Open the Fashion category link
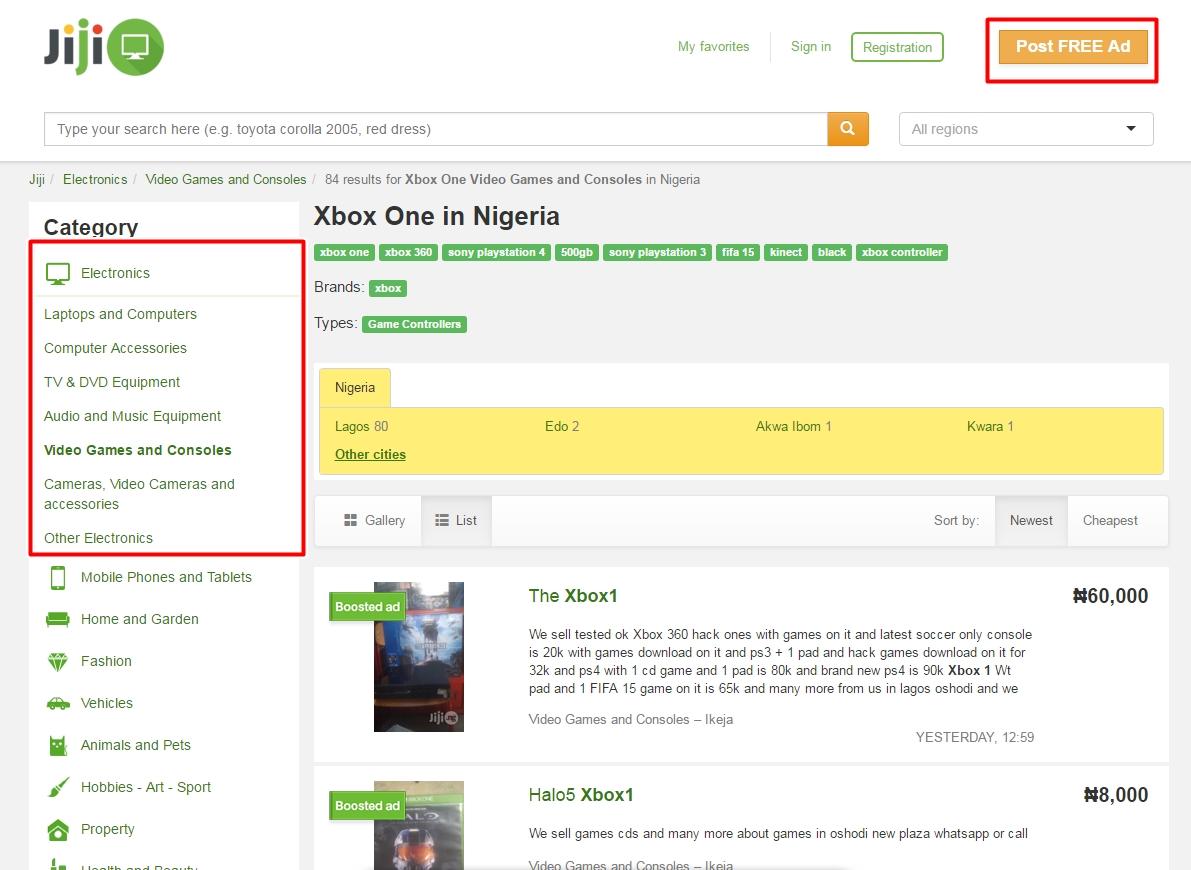 pos(106,661)
